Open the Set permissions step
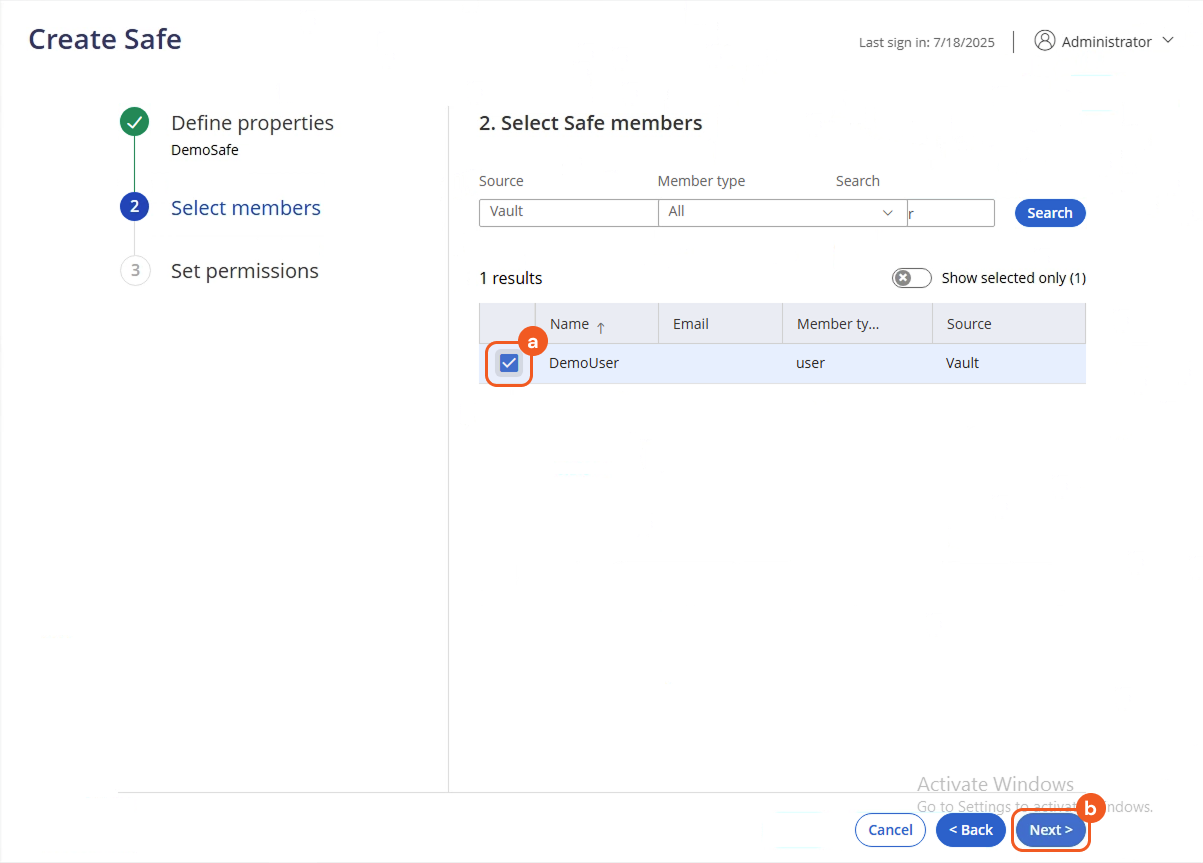Image resolution: width=1203 pixels, height=863 pixels. tap(244, 271)
